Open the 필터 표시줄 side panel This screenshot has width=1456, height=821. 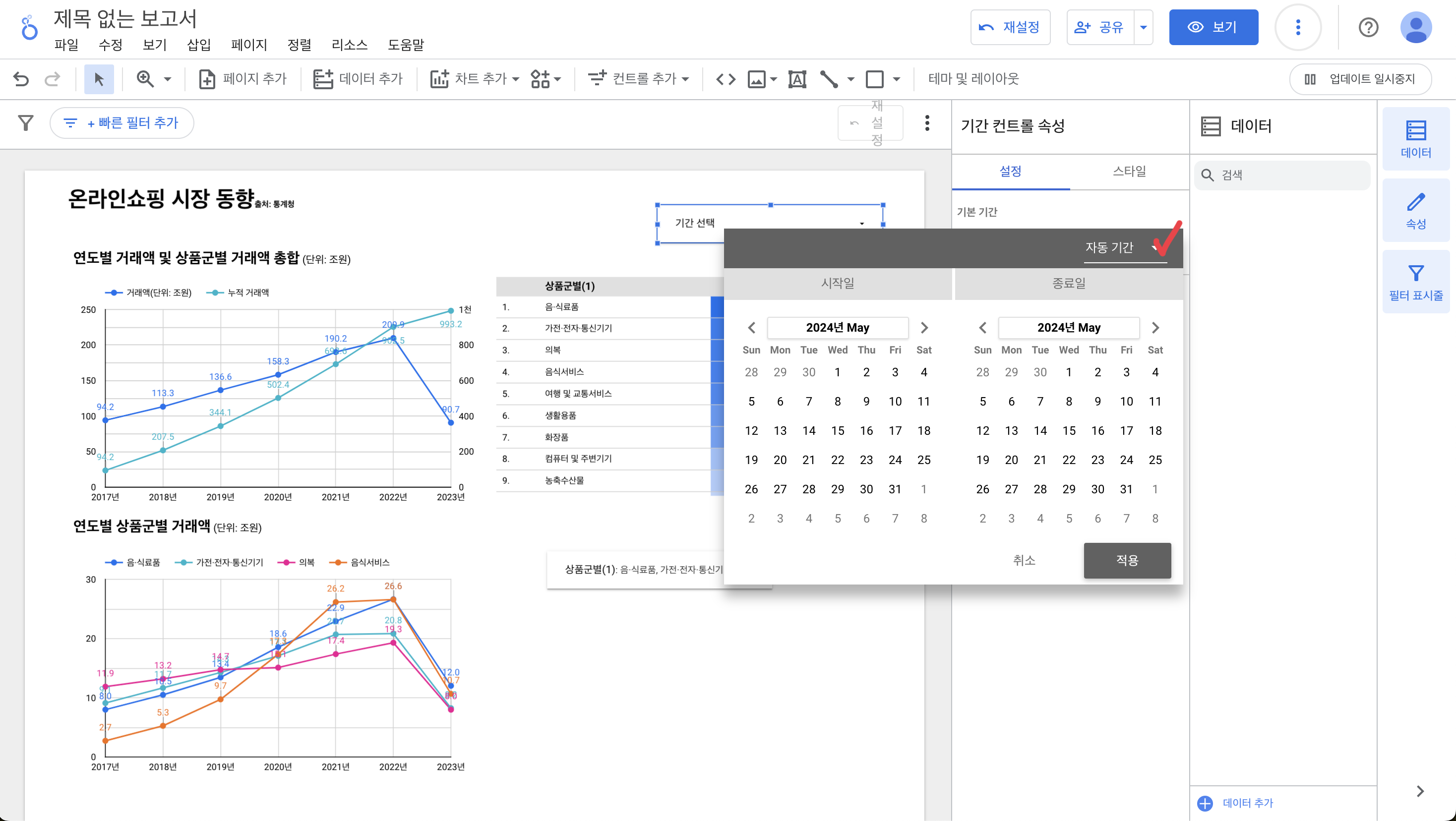tap(1415, 282)
